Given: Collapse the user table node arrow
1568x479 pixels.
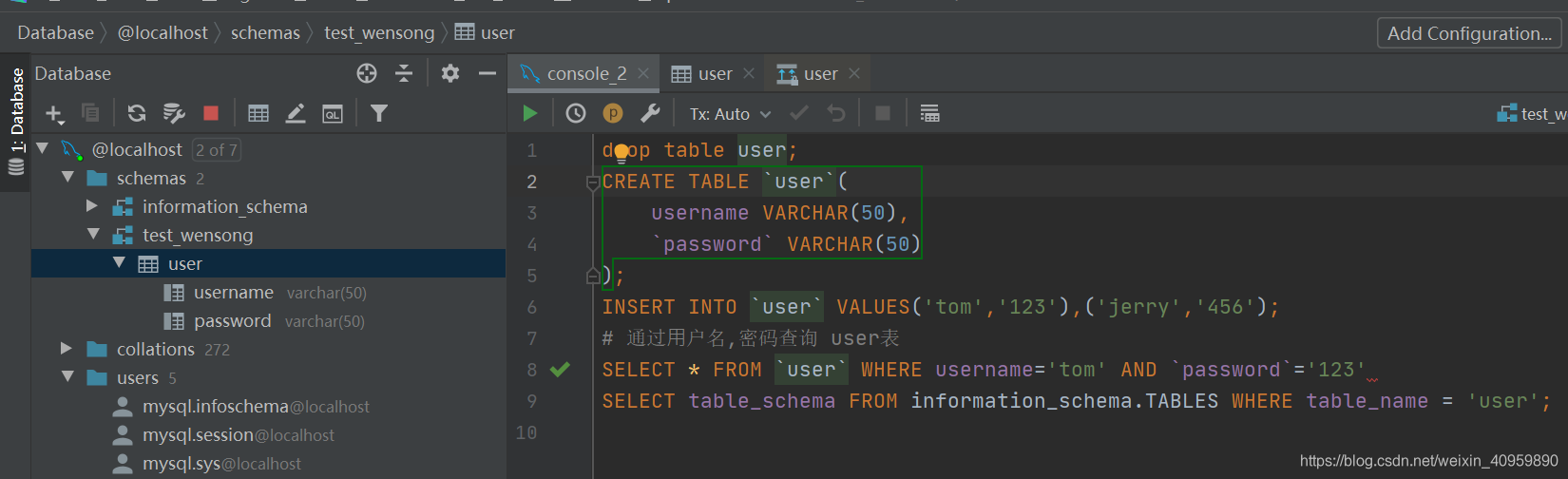Looking at the screenshot, I should tap(119, 262).
